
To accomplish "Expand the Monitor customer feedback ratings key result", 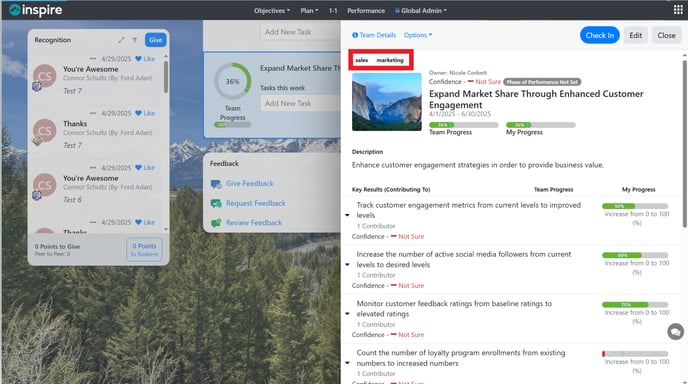I will pyautogui.click(x=347, y=314).
